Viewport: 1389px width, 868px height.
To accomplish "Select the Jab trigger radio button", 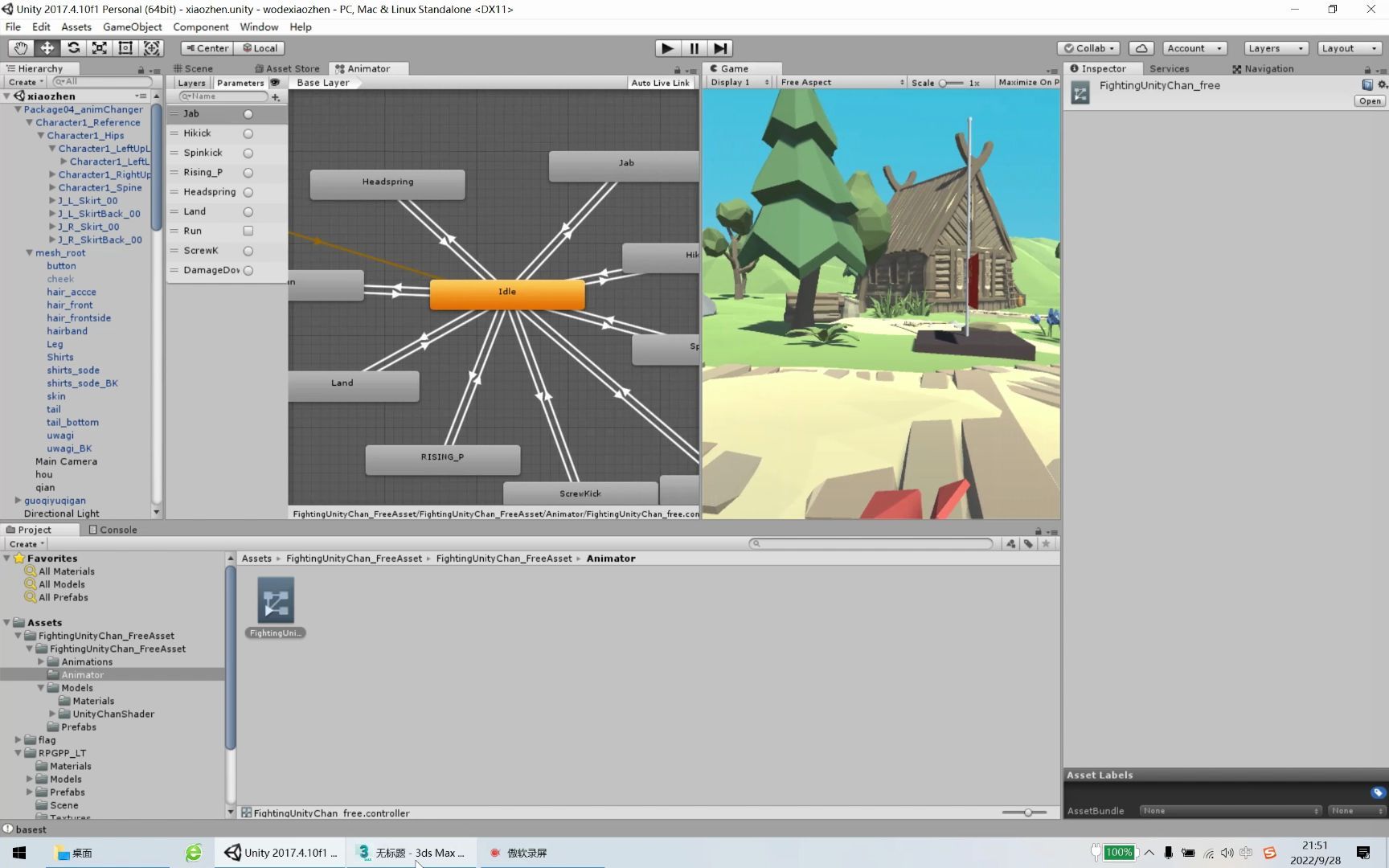I will point(248,113).
